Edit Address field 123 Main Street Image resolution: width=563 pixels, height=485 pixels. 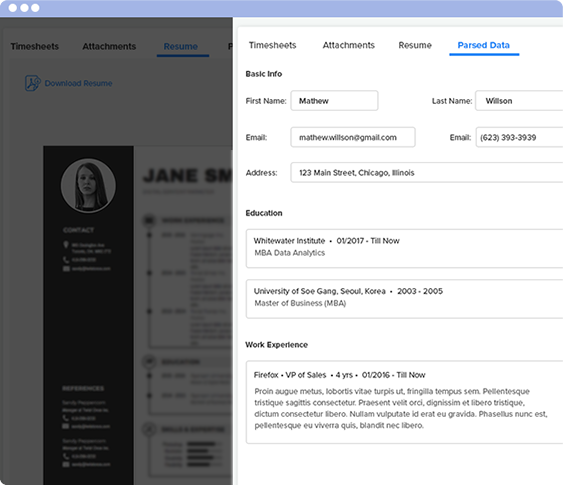point(427,173)
